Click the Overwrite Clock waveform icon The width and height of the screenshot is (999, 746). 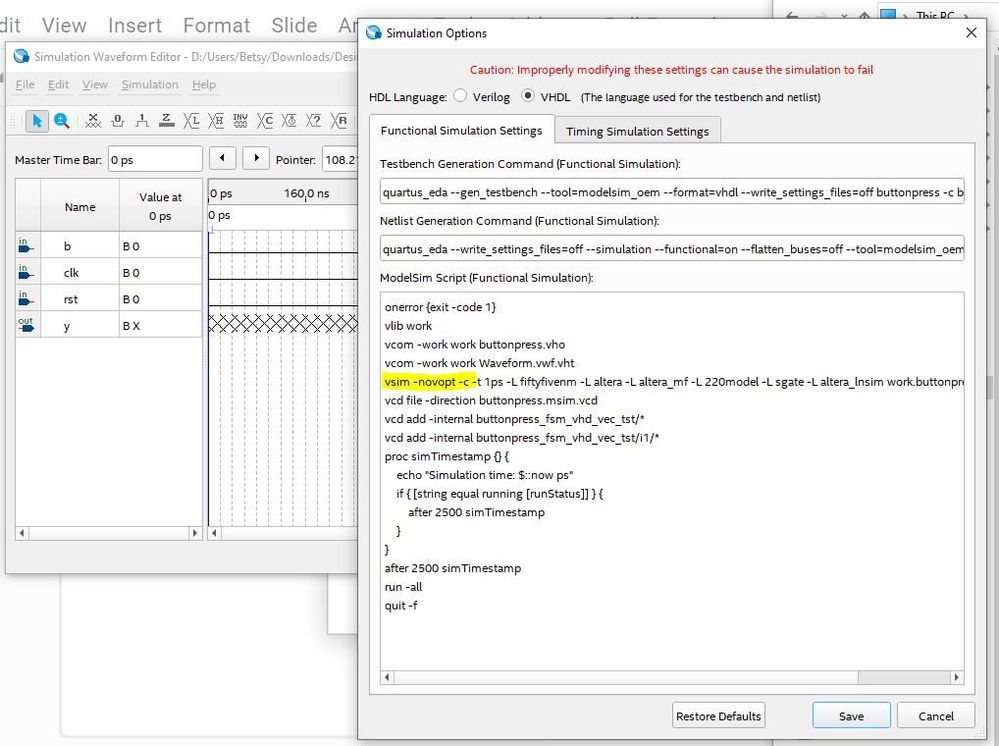[x=291, y=121]
